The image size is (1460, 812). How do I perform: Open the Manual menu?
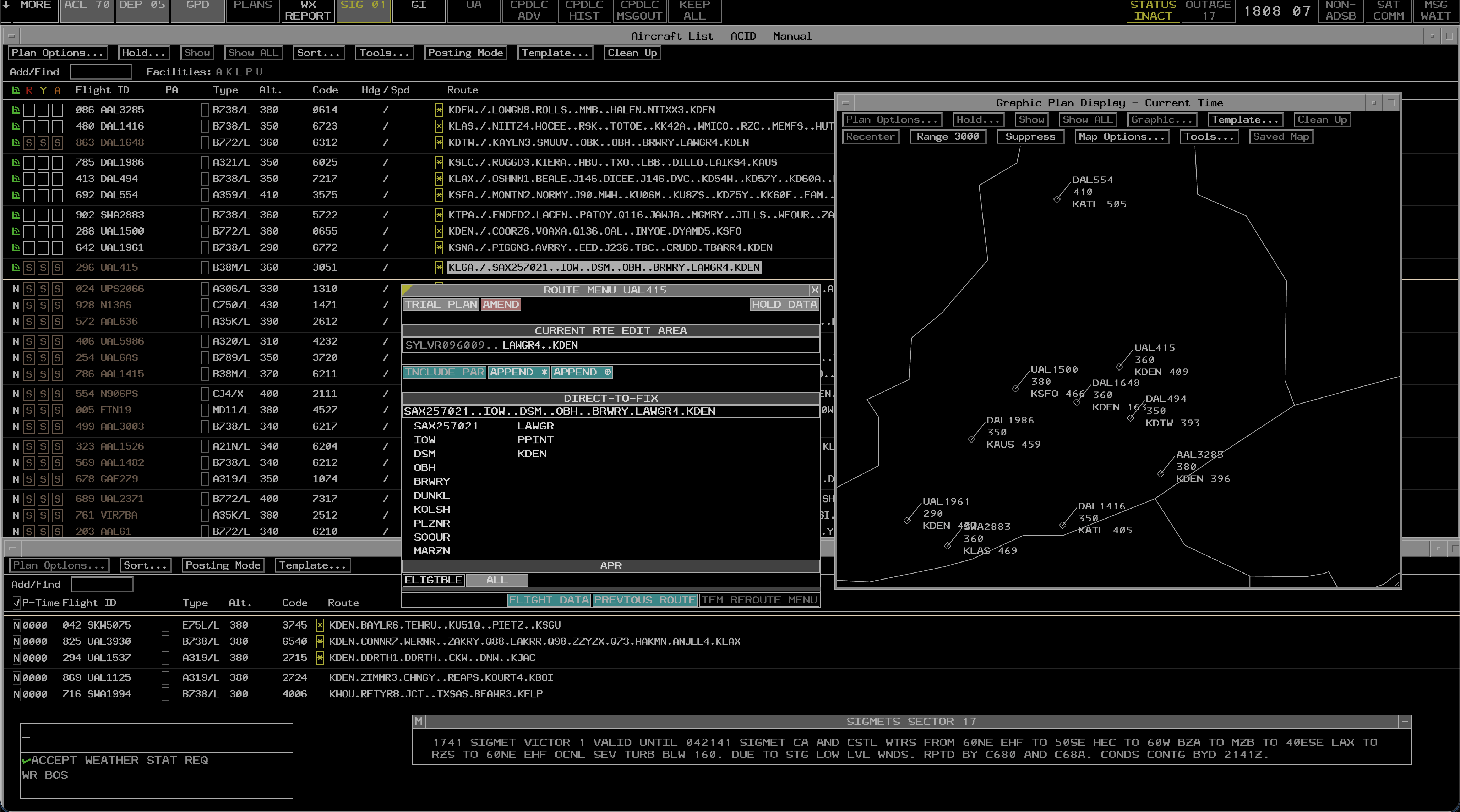(791, 36)
